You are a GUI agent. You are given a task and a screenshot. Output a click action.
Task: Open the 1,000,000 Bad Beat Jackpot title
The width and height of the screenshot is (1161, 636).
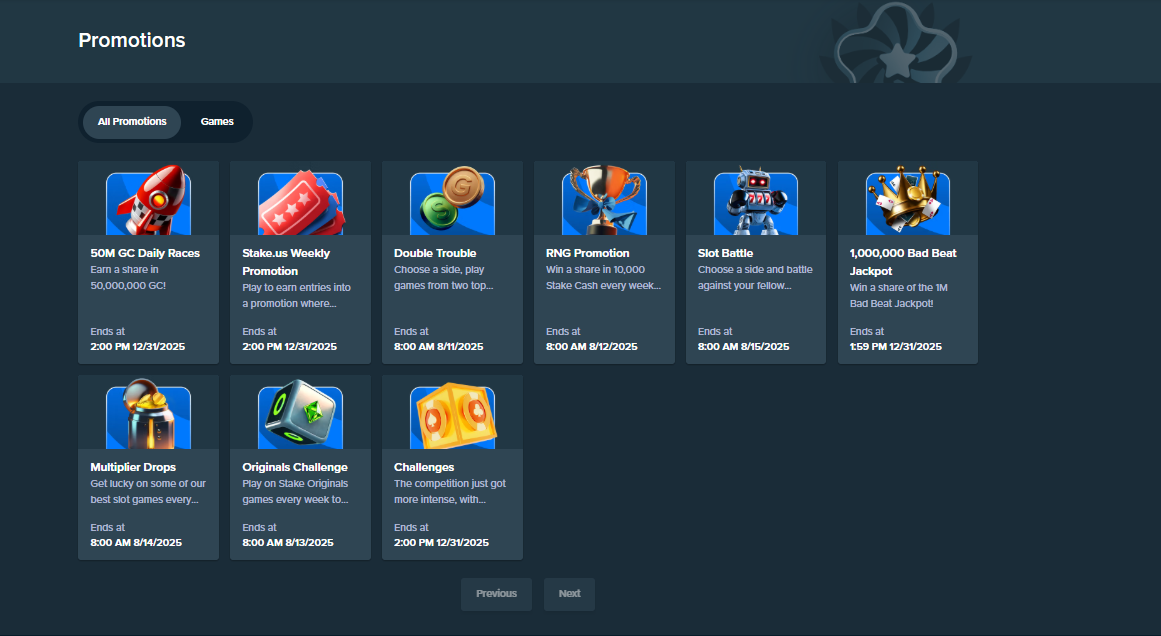pos(903,262)
